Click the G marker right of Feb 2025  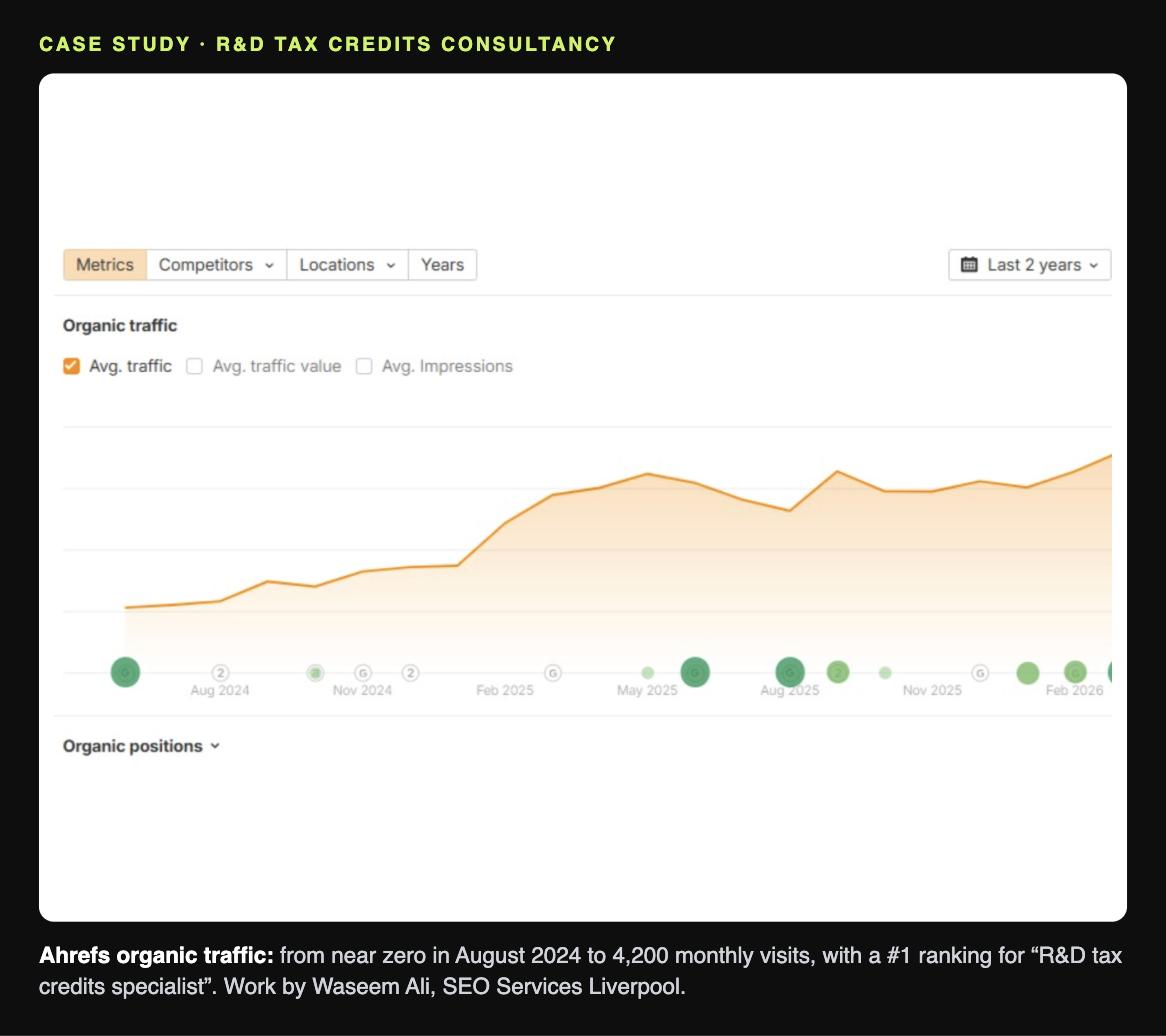tap(553, 673)
